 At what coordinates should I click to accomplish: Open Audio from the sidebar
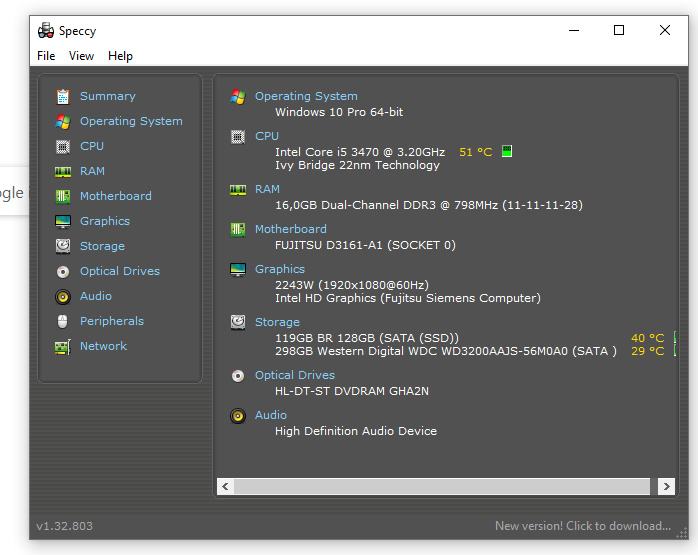click(x=96, y=296)
